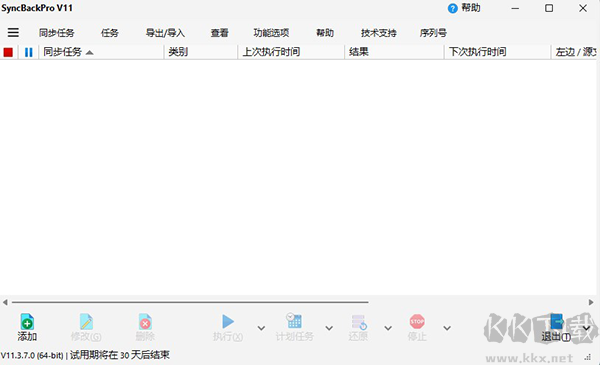This screenshot has width=600, height=365.
Task: Click the scrollbar left arrow
Action: tap(5, 302)
